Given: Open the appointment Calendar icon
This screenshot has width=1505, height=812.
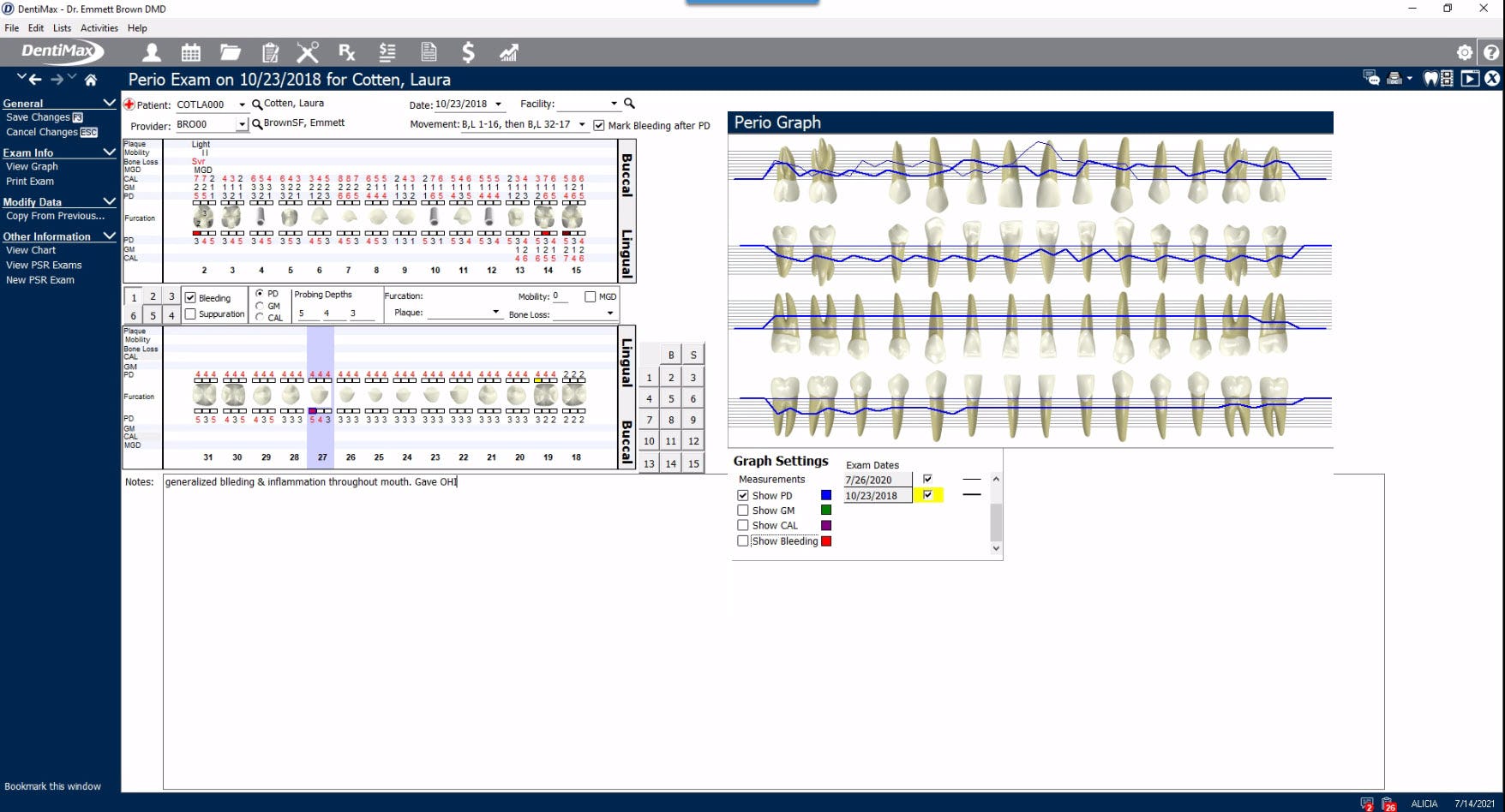Looking at the screenshot, I should coord(190,52).
